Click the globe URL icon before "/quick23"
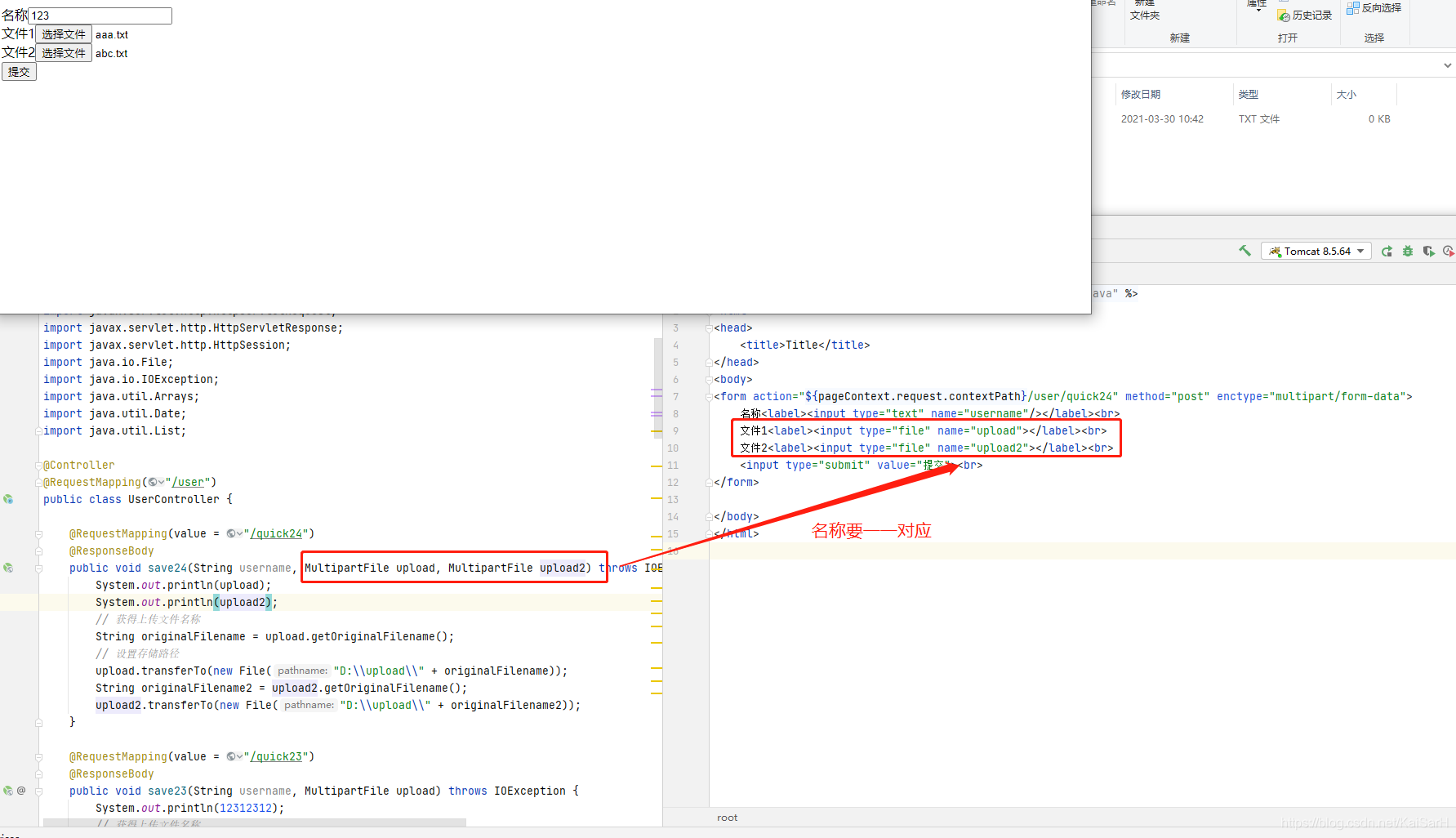 (x=234, y=756)
